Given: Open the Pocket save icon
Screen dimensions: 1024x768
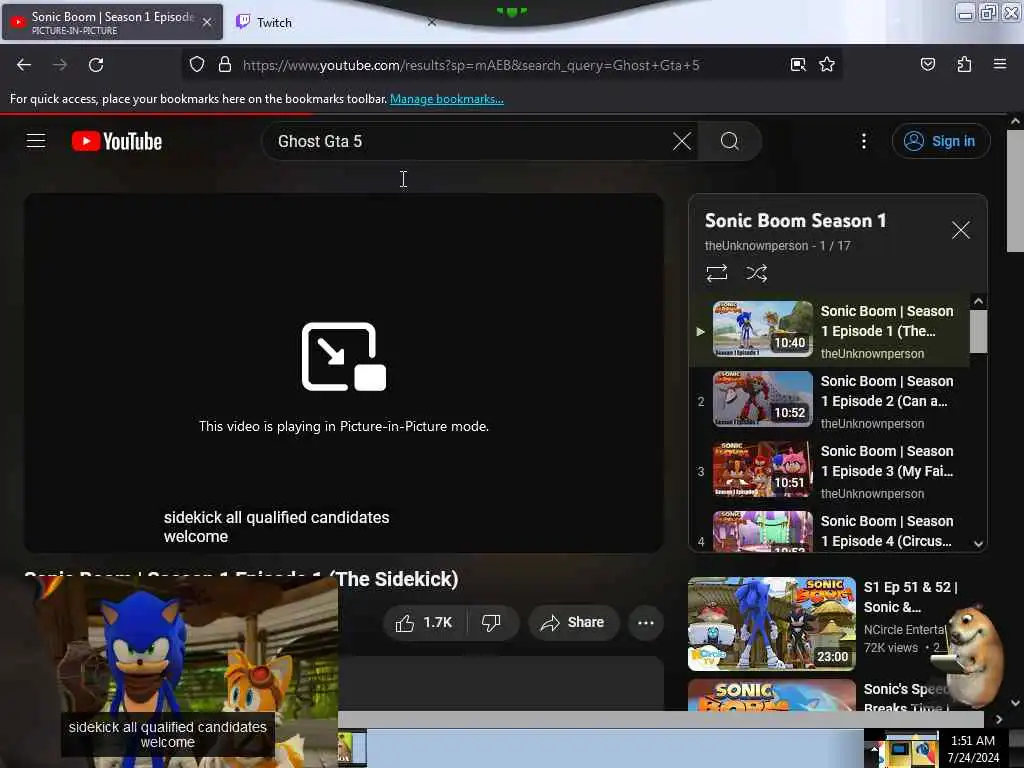Looking at the screenshot, I should 927,65.
